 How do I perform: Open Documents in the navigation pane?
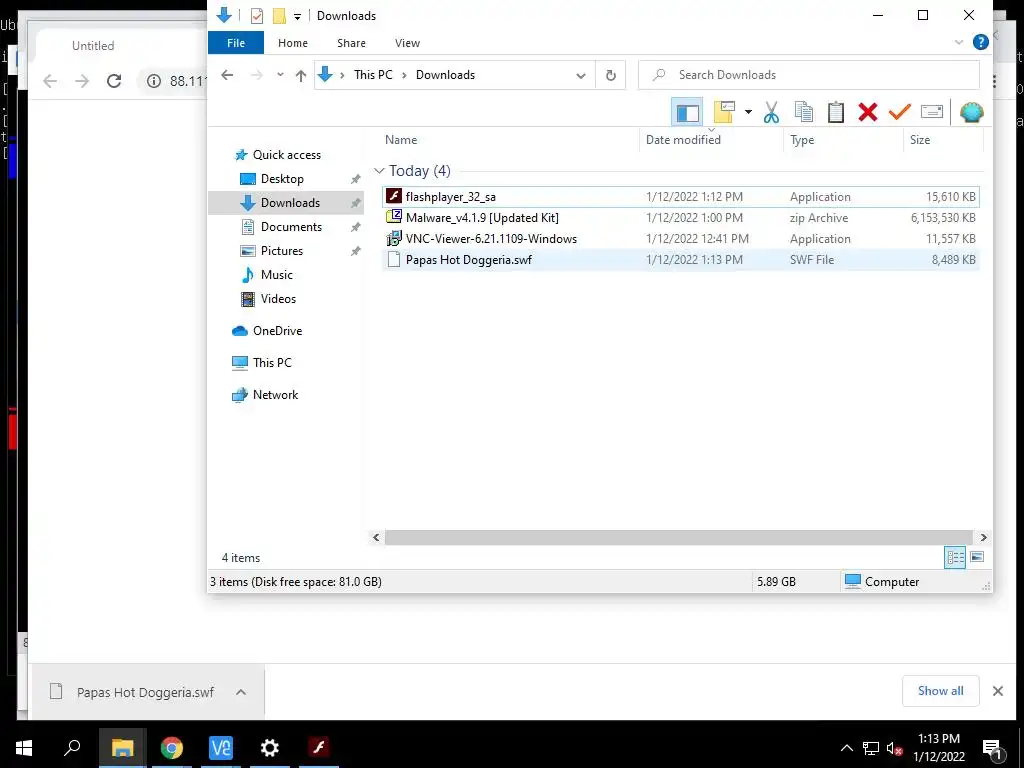point(291,227)
